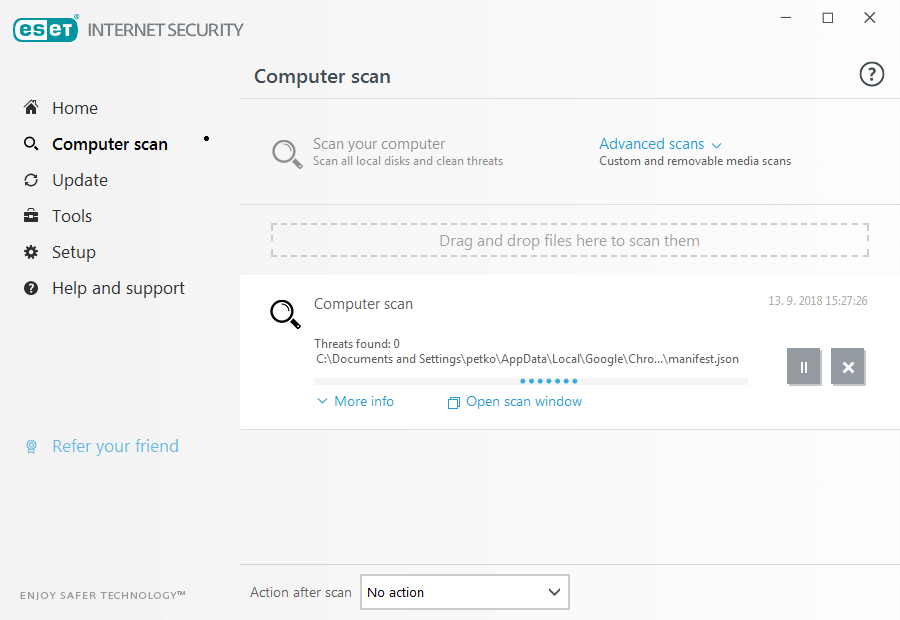Click the Open scan window icon
The height and width of the screenshot is (620, 900).
point(453,402)
